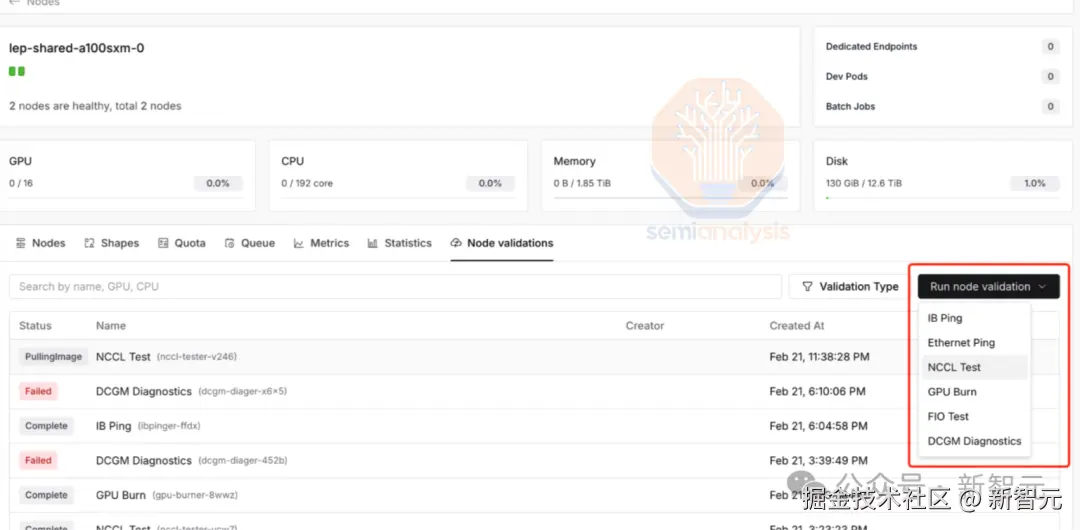Toggle the Run node validation dropdown
This screenshot has width=1080, height=530.
988,287
